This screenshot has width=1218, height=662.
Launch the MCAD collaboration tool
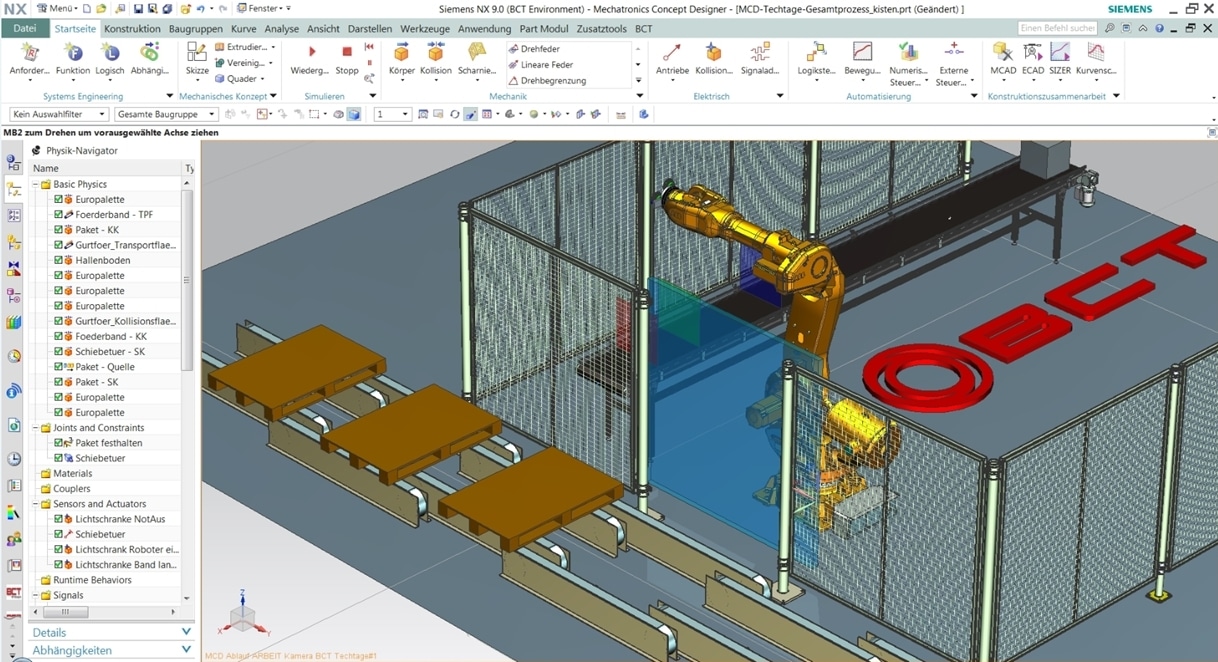1003,59
